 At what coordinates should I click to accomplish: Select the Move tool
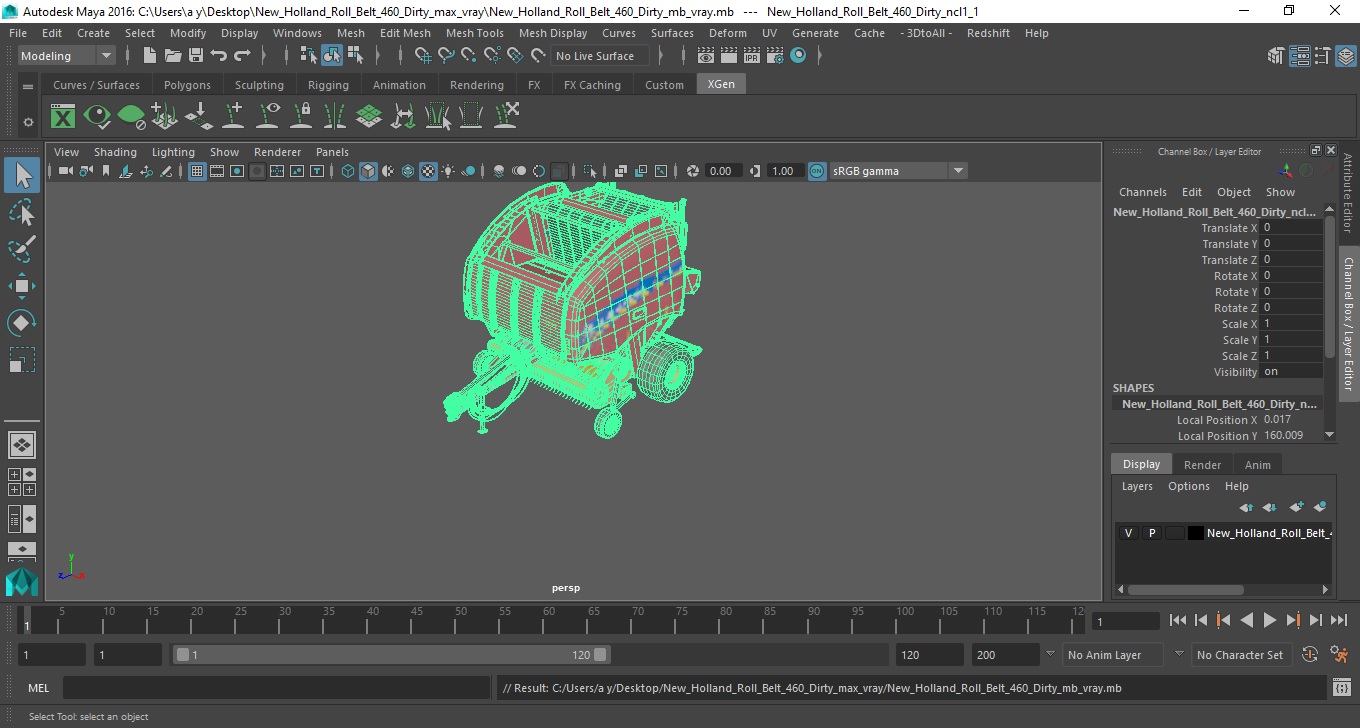22,286
